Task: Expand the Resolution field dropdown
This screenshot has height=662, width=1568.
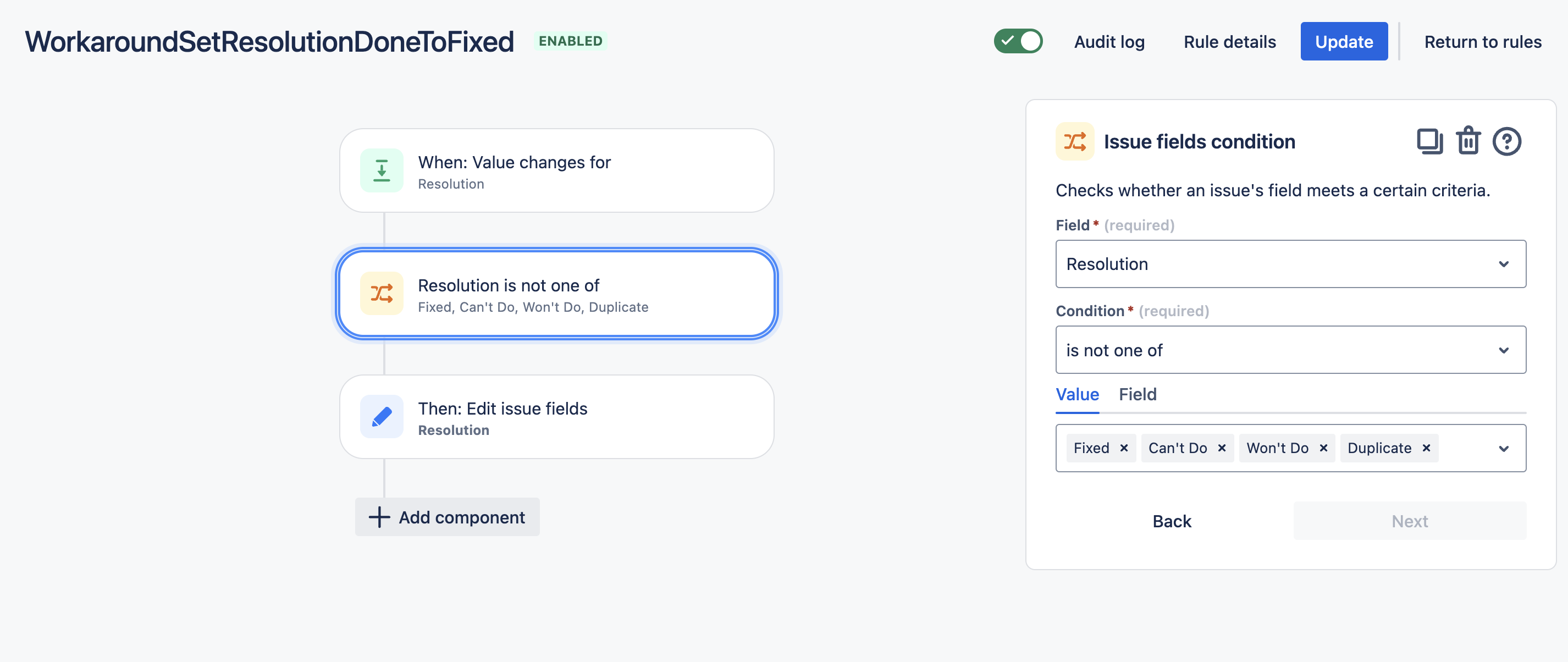Action: pyautogui.click(x=1505, y=263)
